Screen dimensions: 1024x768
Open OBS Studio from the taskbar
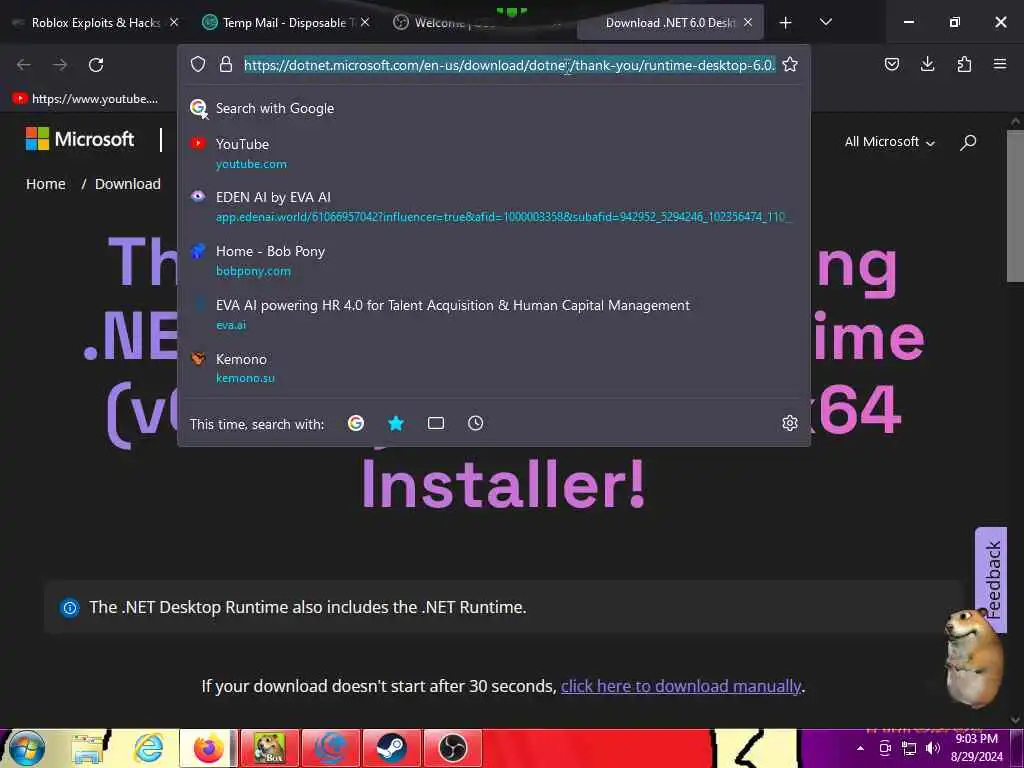453,748
